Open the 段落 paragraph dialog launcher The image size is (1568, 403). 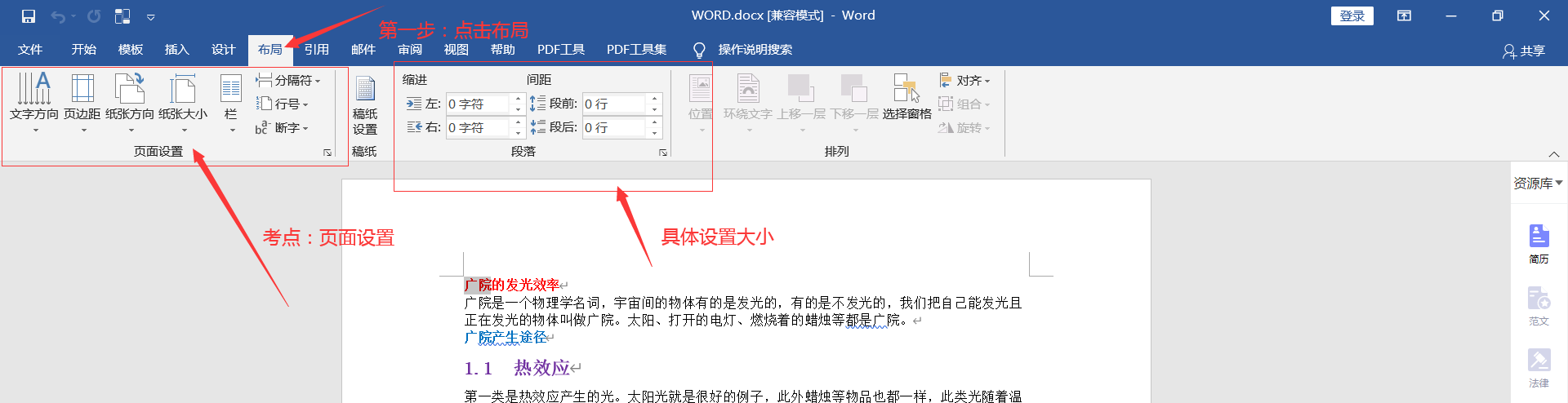[x=663, y=153]
